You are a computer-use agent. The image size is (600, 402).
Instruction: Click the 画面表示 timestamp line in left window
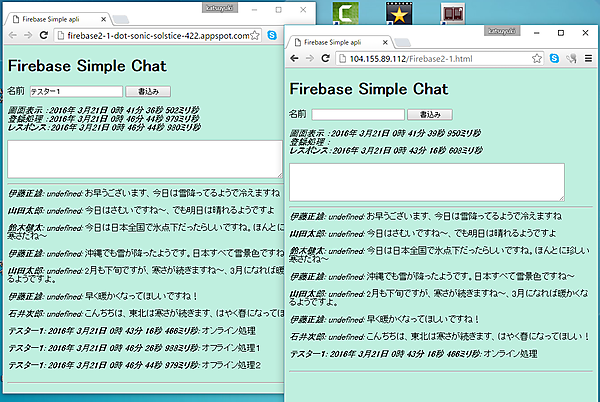tap(103, 110)
